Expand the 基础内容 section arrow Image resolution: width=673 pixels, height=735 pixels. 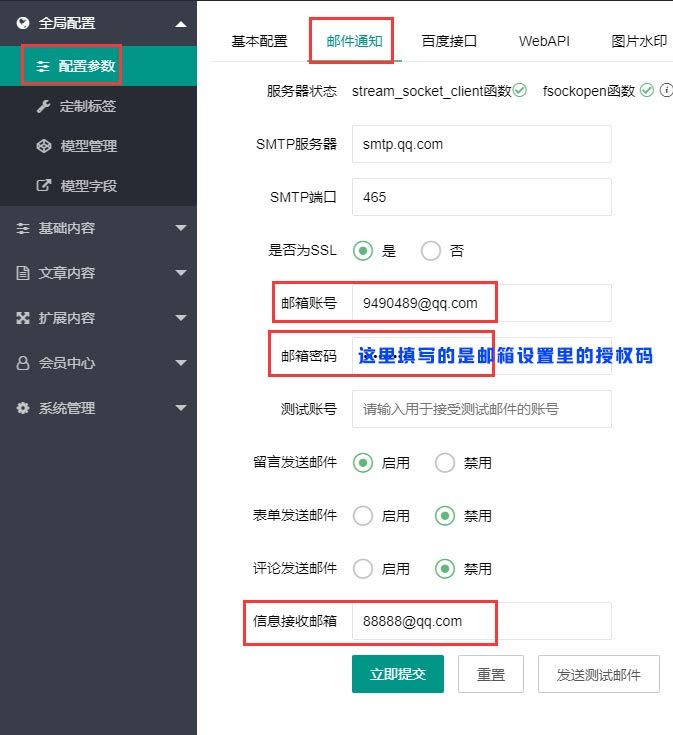pyautogui.click(x=180, y=228)
